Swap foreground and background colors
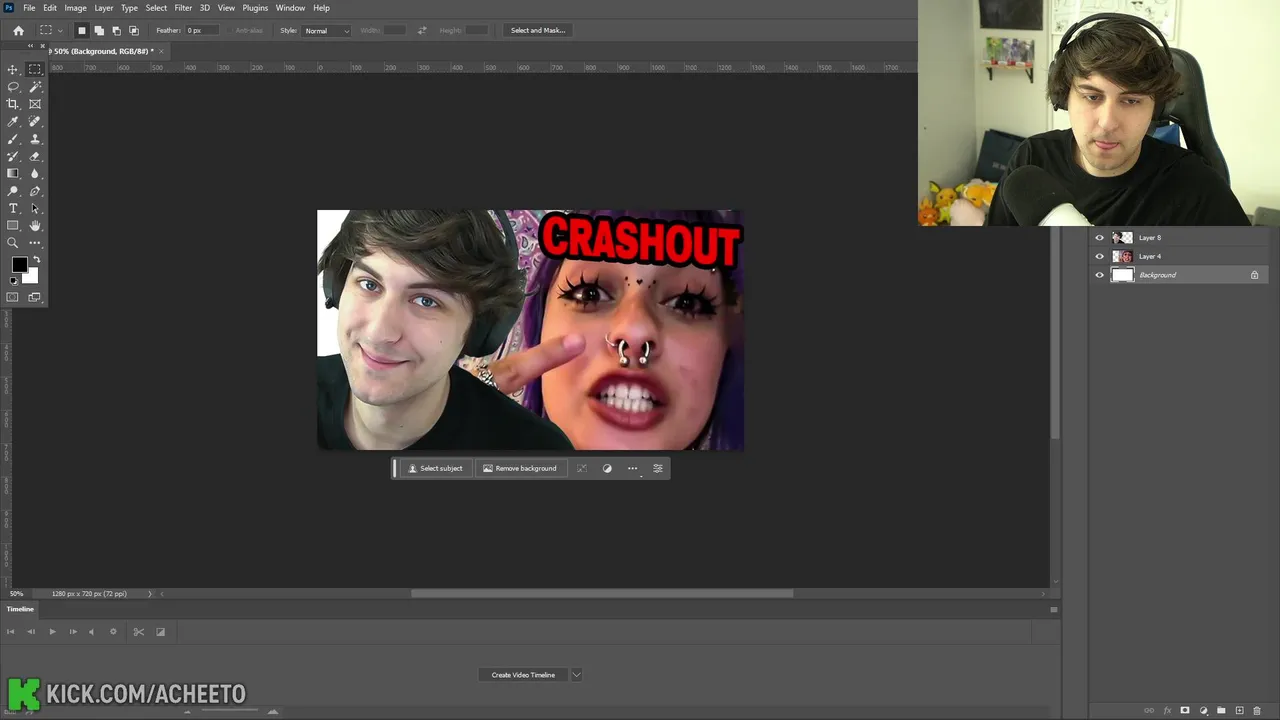This screenshot has width=1280, height=720. pyautogui.click(x=36, y=260)
